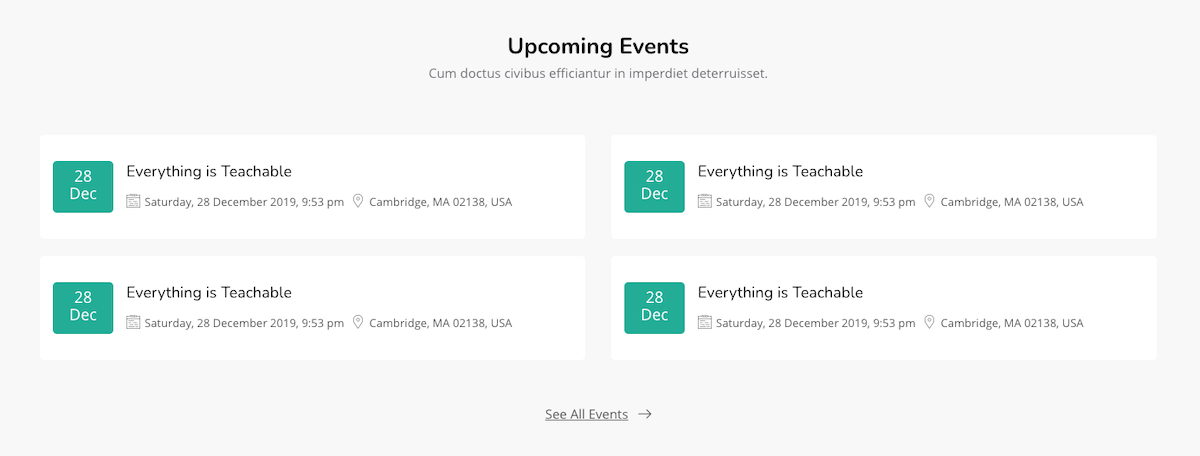The image size is (1200, 456).
Task: Click the calendar icon in the bottom-right event card
Action: point(704,322)
